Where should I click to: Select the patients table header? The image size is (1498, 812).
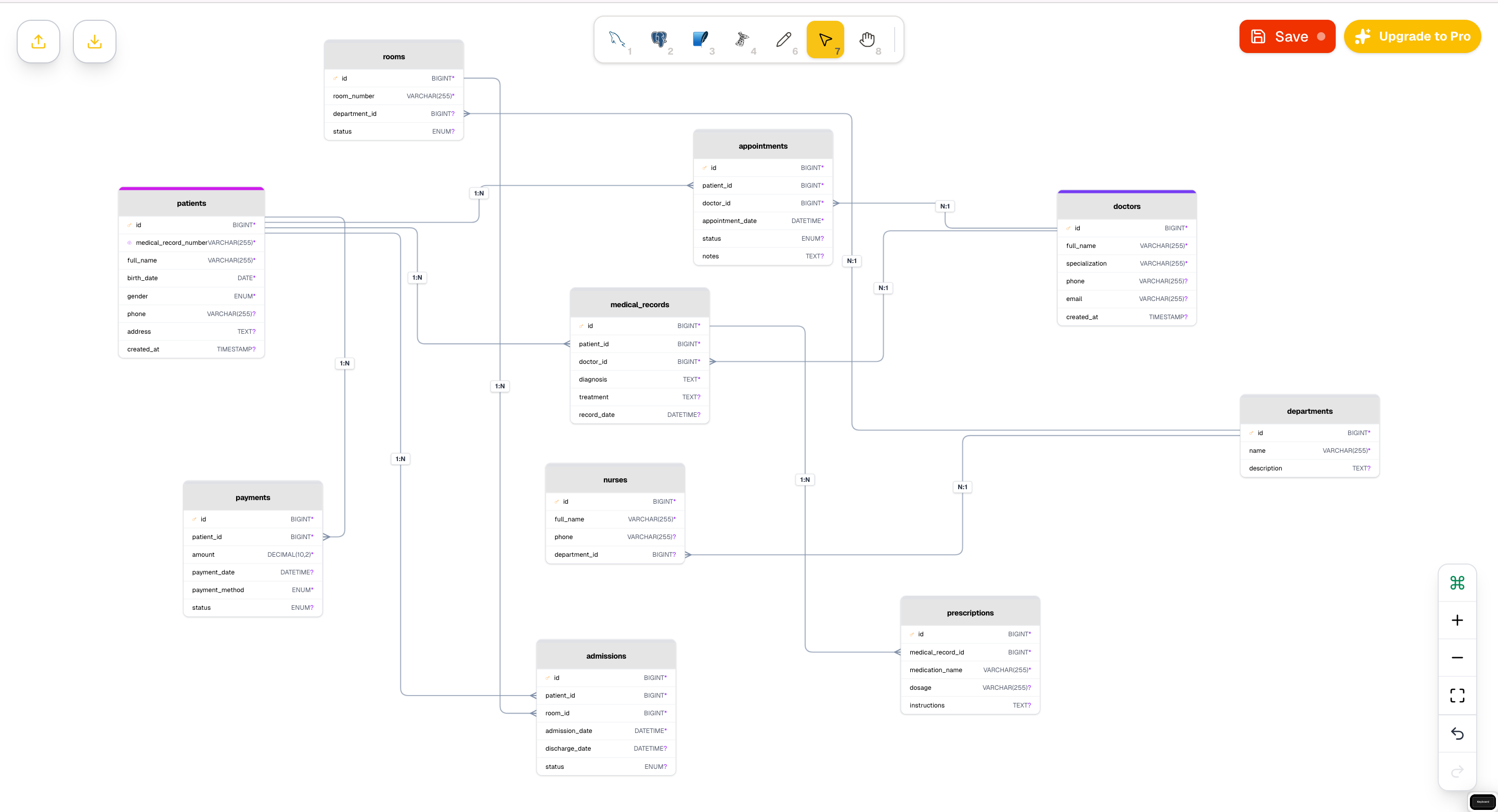[191, 203]
